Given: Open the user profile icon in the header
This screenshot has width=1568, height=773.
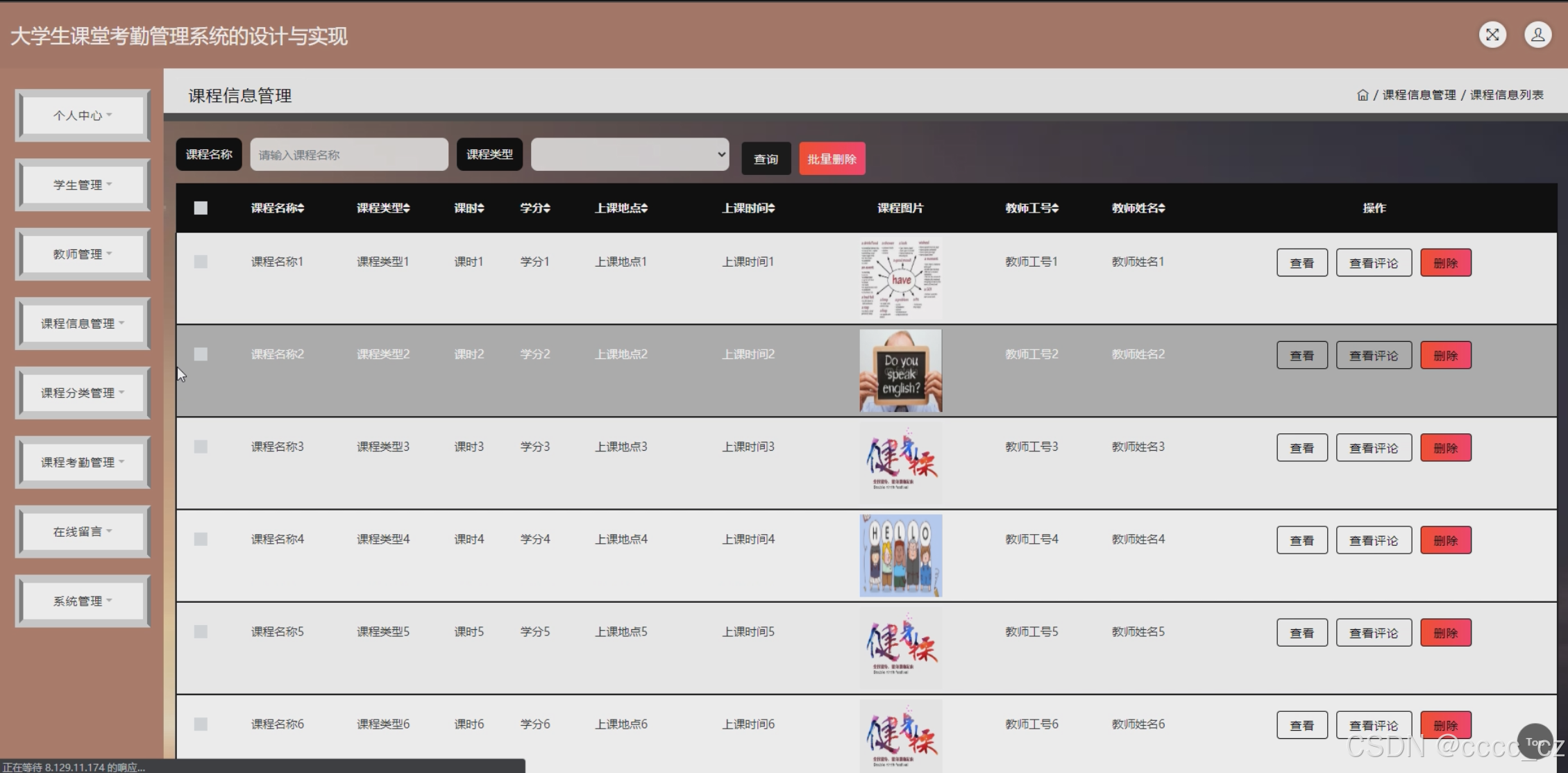Looking at the screenshot, I should (x=1537, y=35).
